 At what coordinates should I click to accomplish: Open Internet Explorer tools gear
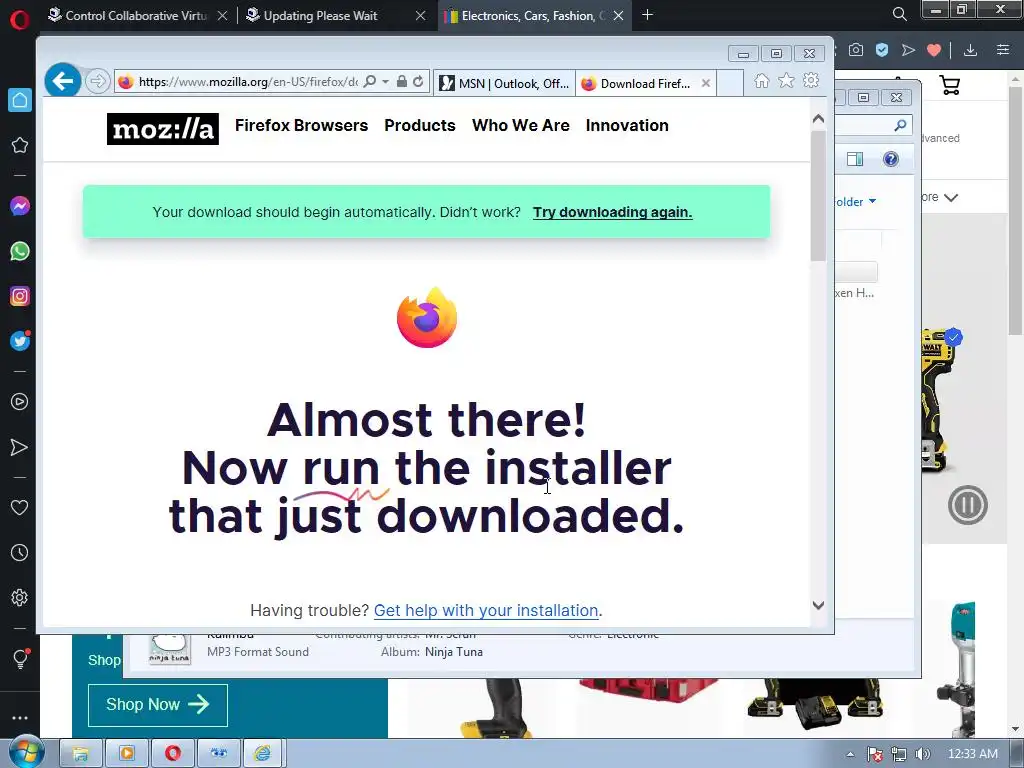coord(811,80)
